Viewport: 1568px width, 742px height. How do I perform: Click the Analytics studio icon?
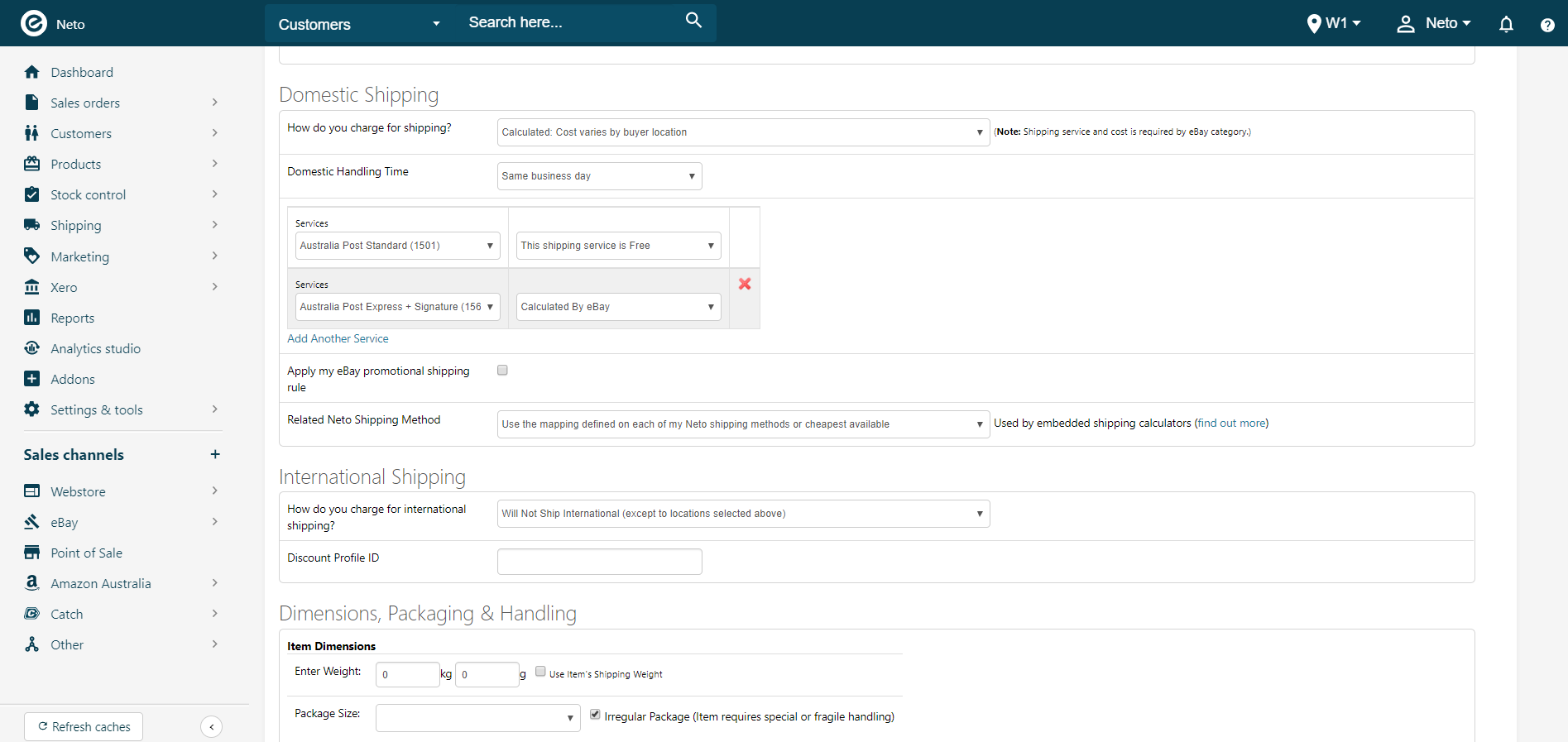32,348
